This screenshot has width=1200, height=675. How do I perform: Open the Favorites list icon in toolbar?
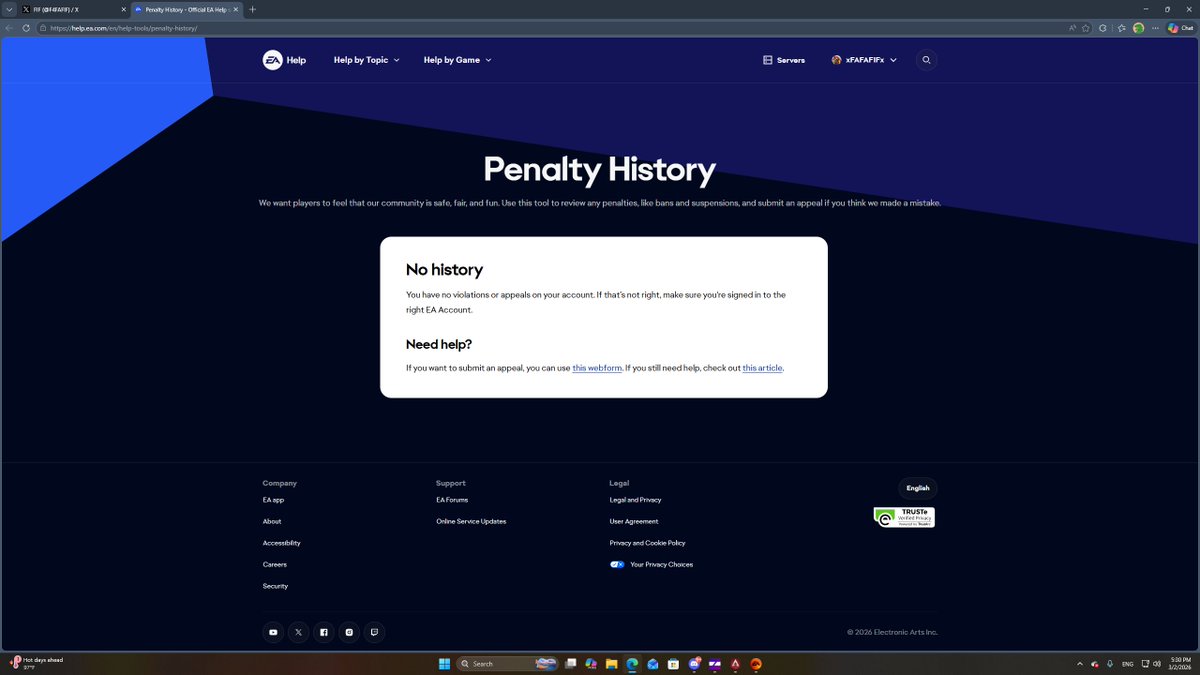1121,28
